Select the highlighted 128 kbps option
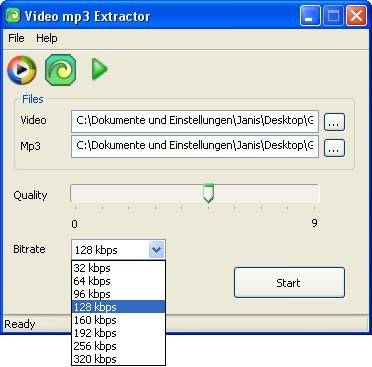The width and height of the screenshot is (372, 367). point(118,307)
